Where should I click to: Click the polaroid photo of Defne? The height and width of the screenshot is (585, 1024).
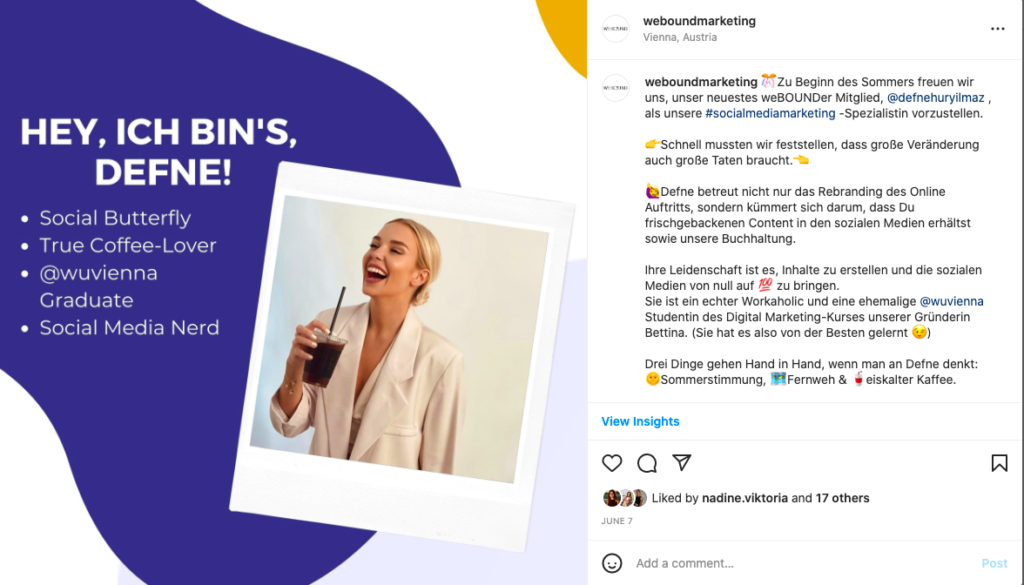click(x=400, y=340)
